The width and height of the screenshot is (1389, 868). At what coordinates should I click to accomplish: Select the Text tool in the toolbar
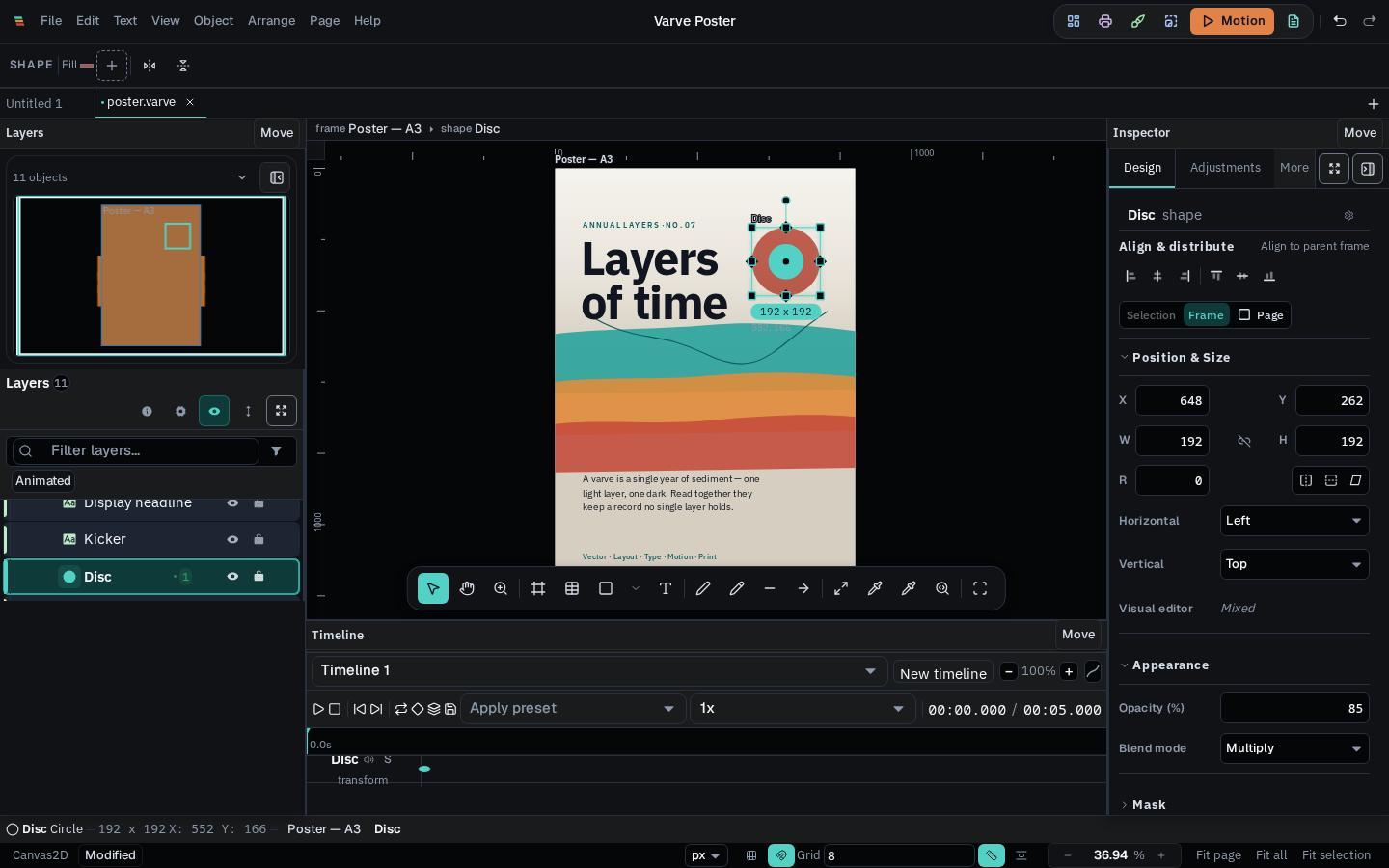click(666, 588)
